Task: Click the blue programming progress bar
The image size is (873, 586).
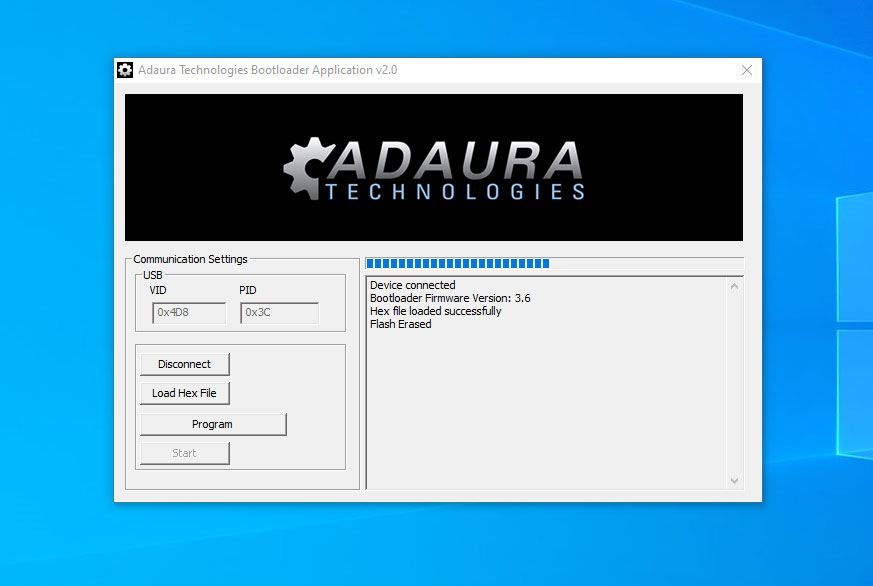Action: coord(458,264)
